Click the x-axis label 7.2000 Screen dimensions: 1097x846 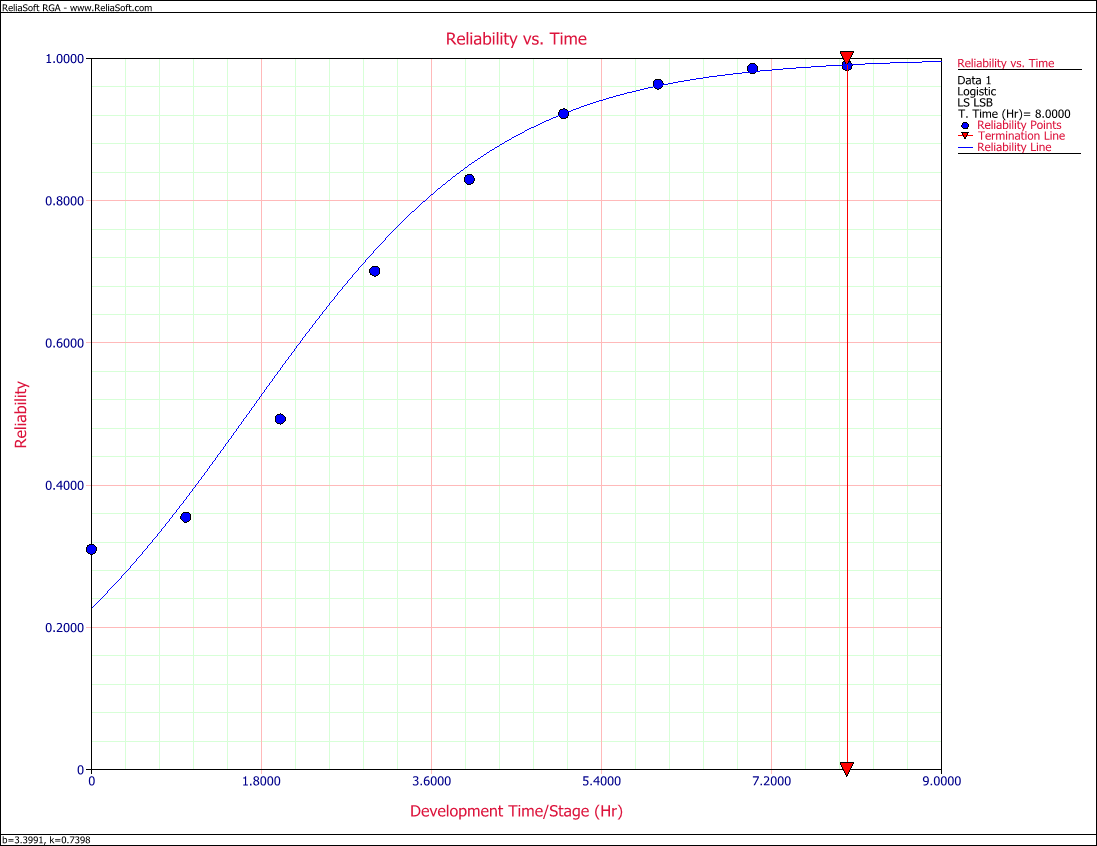pos(771,781)
